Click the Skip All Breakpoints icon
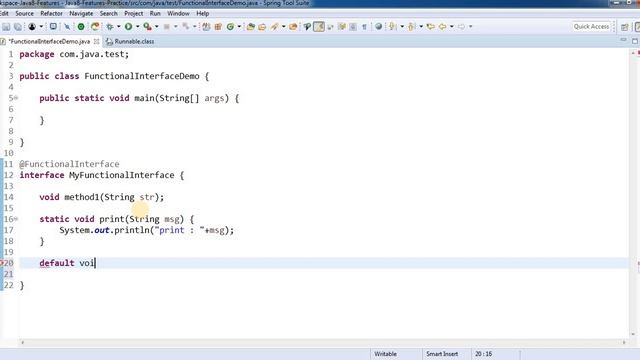 (x=67, y=27)
